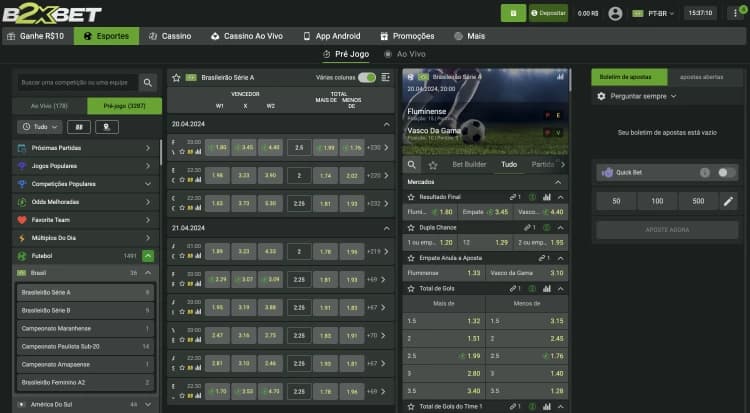Open the Cassino menu tab
Viewport: 750px width, 413px height.
(170, 36)
